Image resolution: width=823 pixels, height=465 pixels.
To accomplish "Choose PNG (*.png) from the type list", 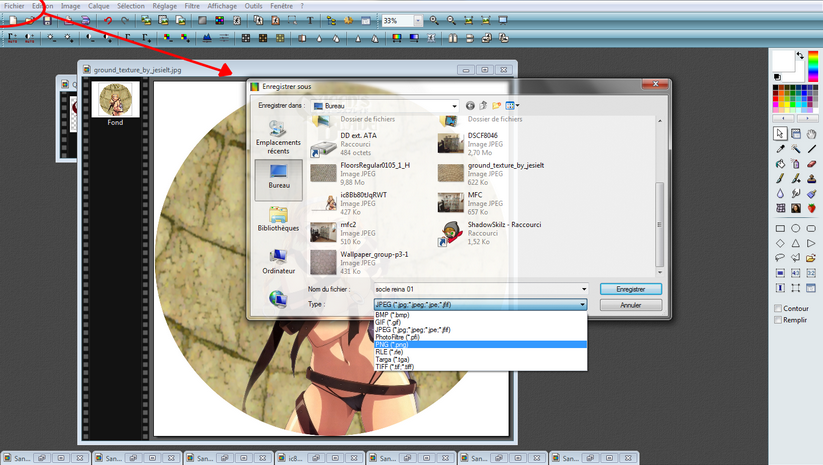I will click(480, 344).
